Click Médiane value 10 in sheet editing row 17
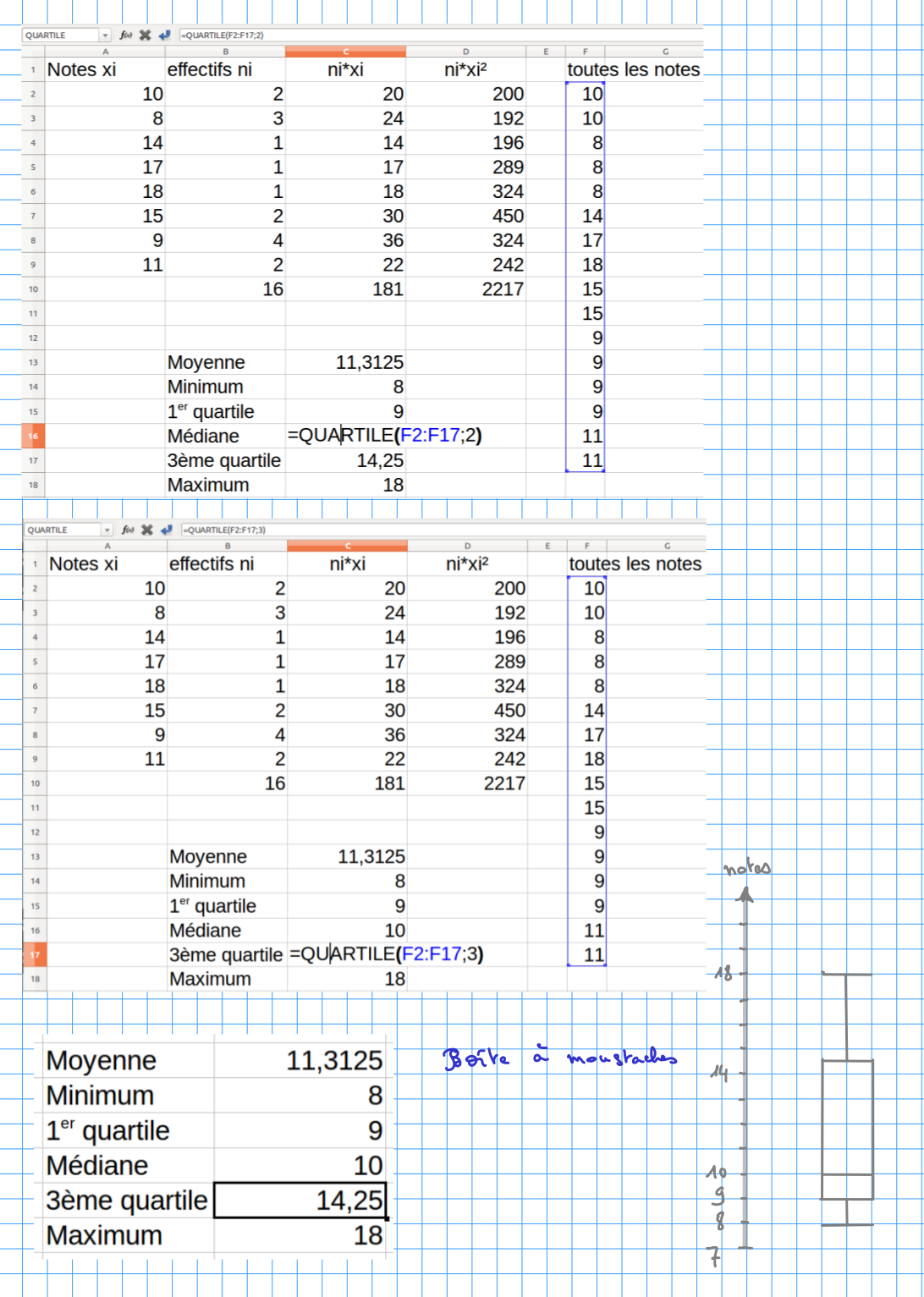This screenshot has width=924, height=1297. 395,930
